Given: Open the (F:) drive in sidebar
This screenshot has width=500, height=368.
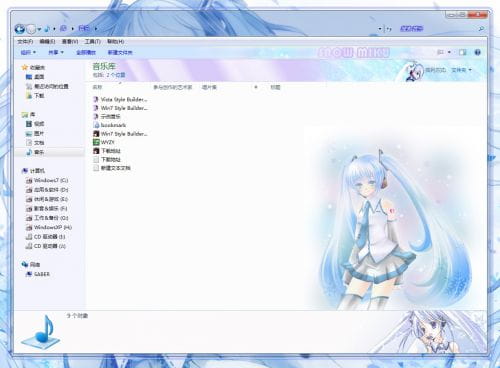Looking at the screenshot, I should pyautogui.click(x=47, y=208).
